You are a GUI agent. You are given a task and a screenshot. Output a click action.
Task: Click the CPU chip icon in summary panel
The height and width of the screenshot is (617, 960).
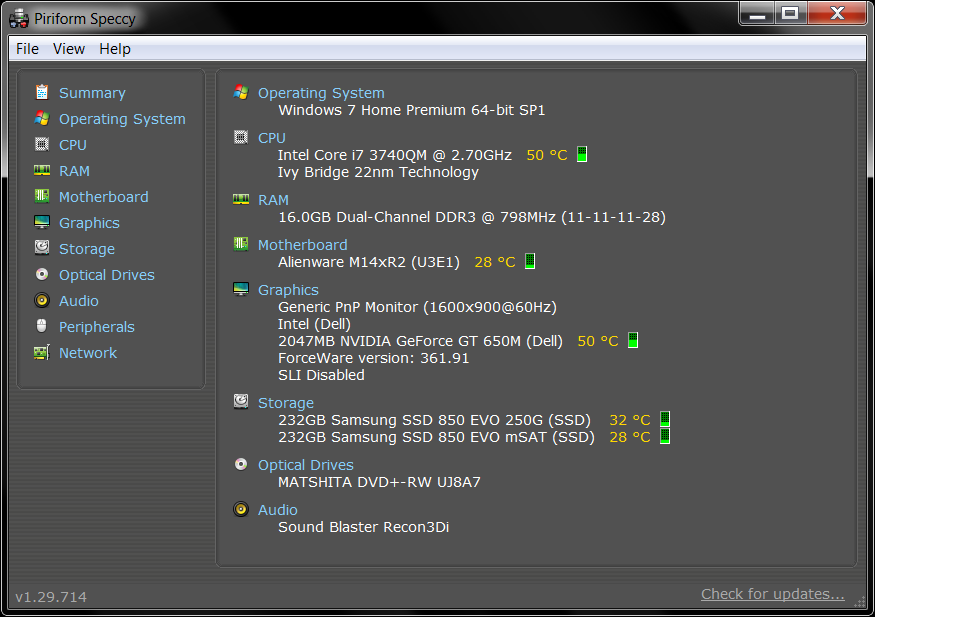(x=241, y=137)
